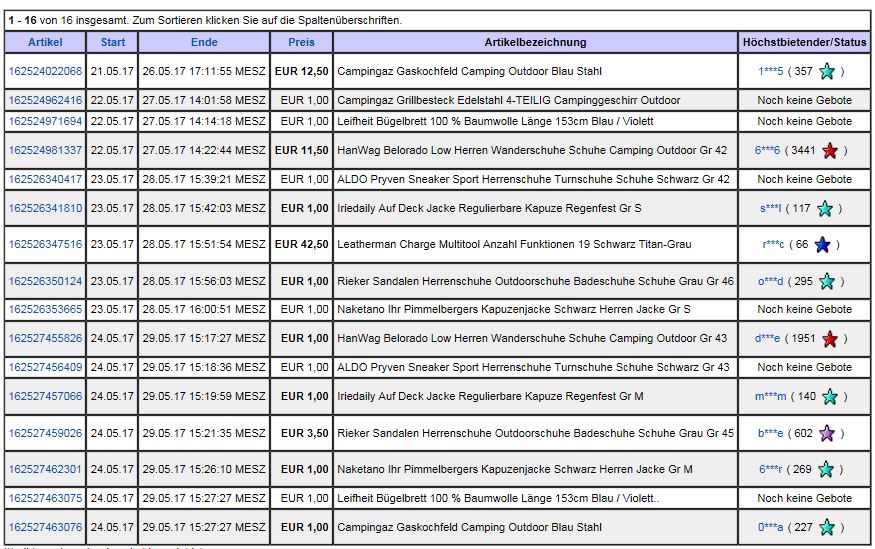Sort by the Ende column header

coord(204,42)
